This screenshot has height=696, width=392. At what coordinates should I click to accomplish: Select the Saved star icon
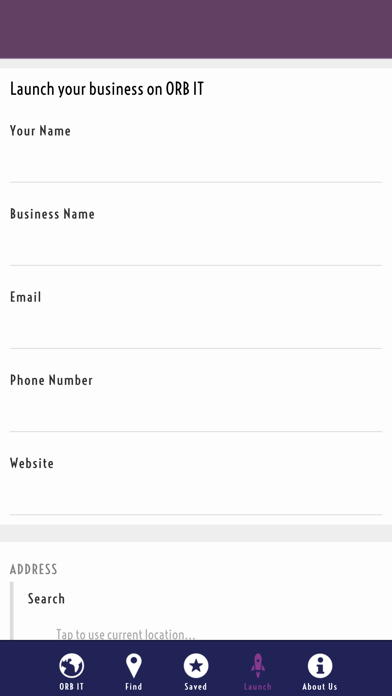(196, 665)
